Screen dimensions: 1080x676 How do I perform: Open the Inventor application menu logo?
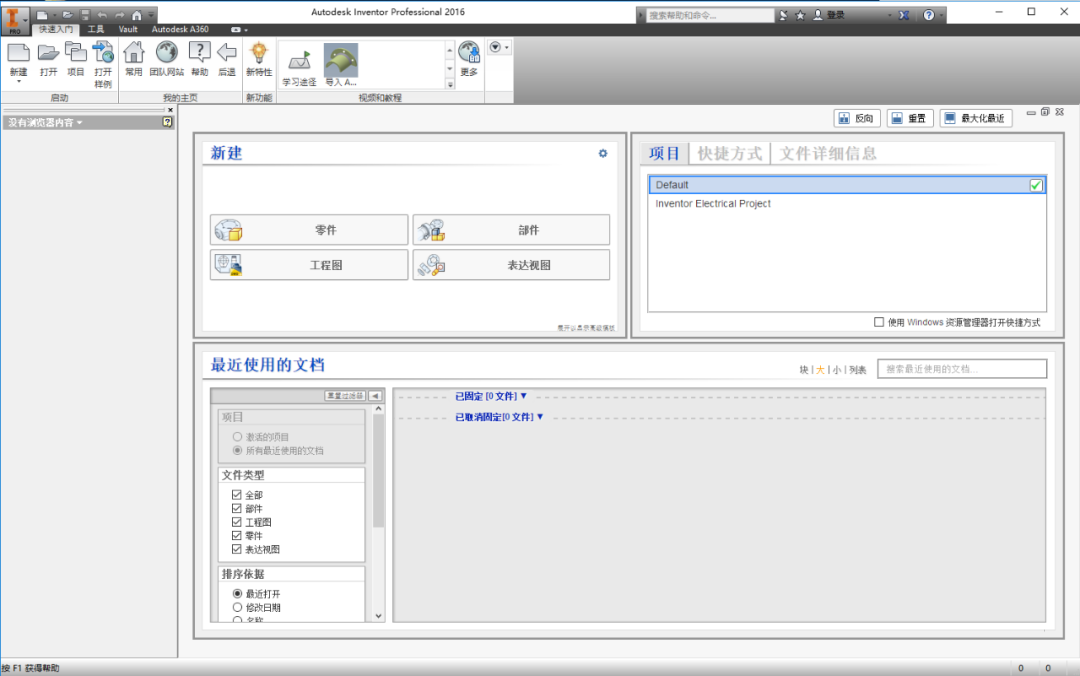[14, 19]
